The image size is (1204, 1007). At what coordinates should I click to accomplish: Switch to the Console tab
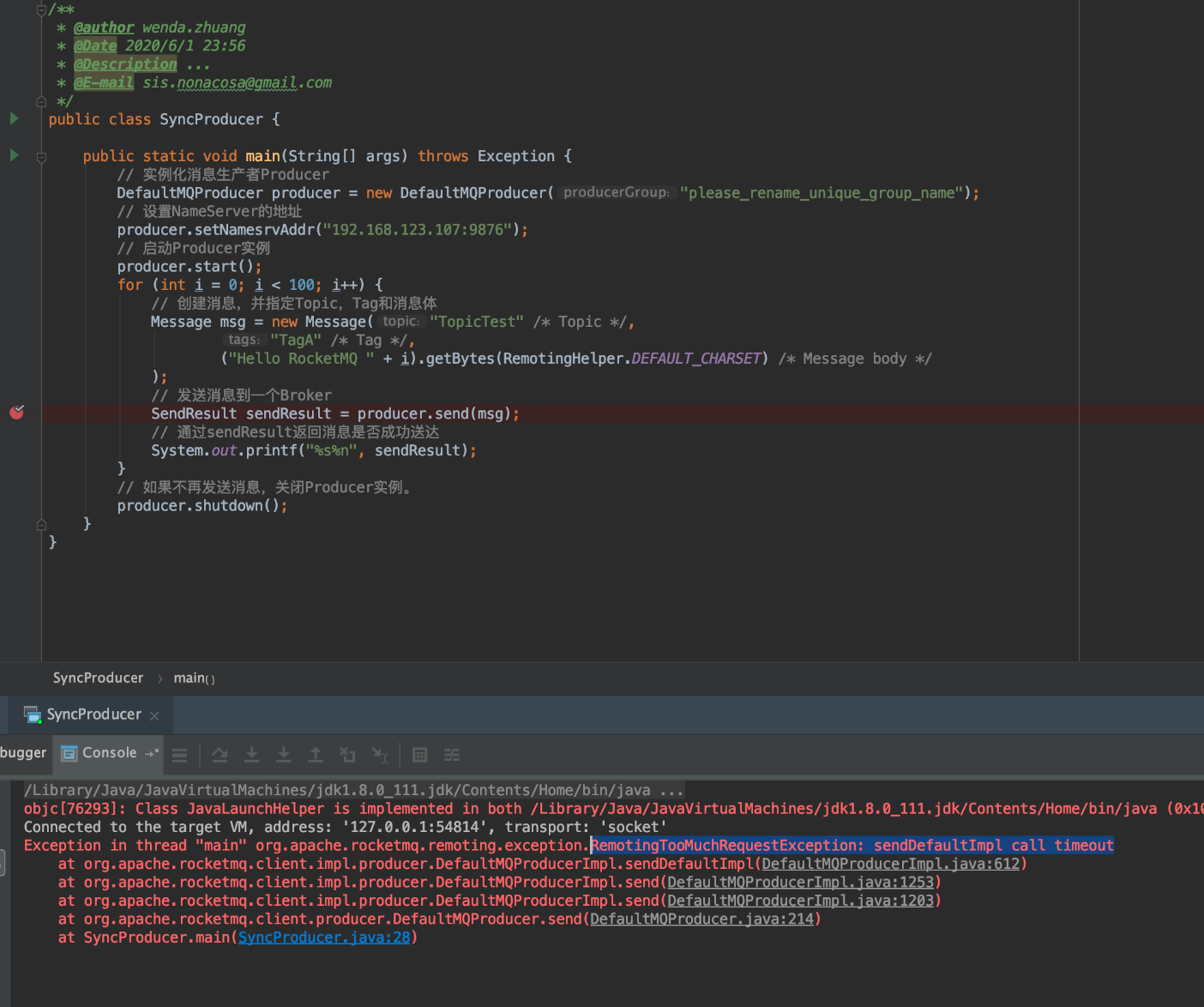pos(109,753)
